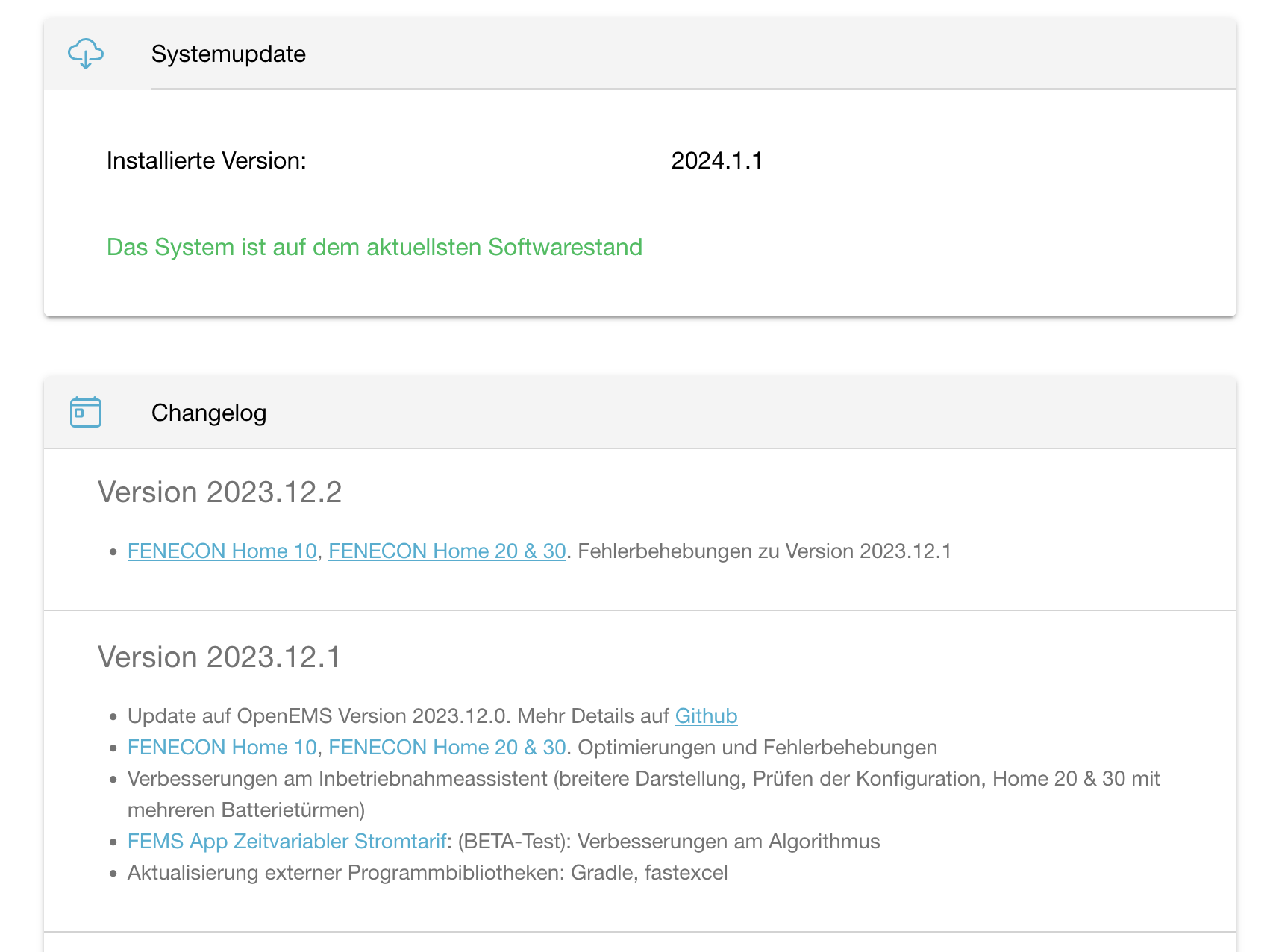The image size is (1270, 952).
Task: Click the Fehlerbehebungen zu Version 2023.12.1 text
Action: pos(764,551)
